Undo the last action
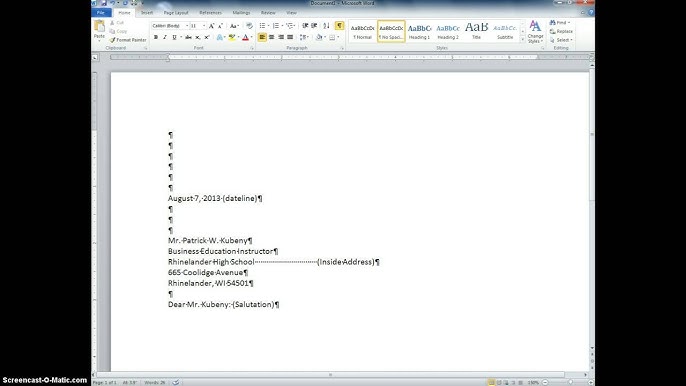The width and height of the screenshot is (686, 386). coord(112,3)
